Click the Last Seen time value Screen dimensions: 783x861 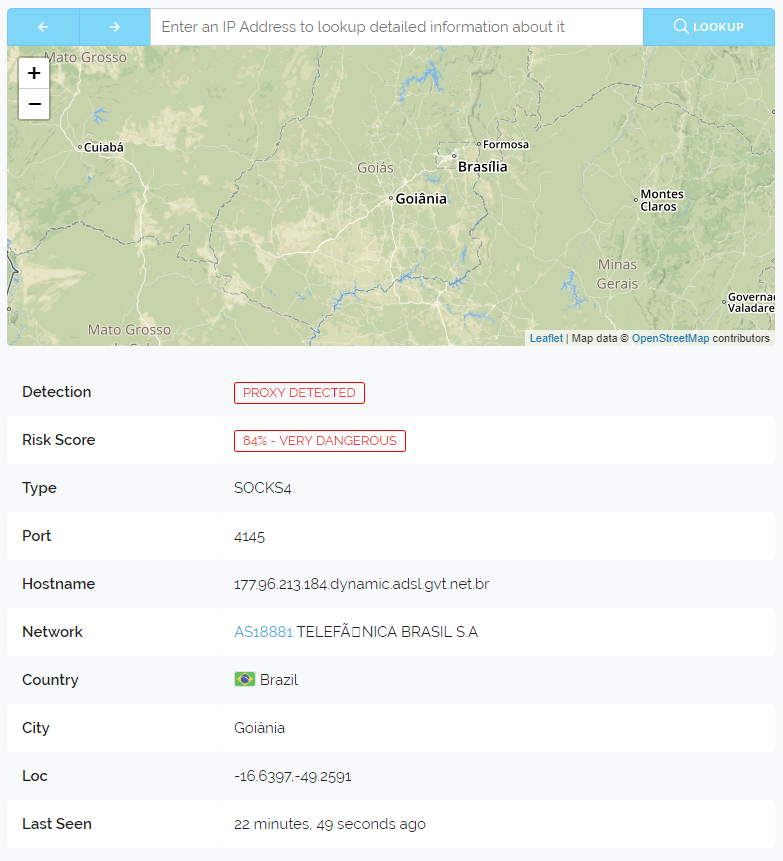click(329, 824)
